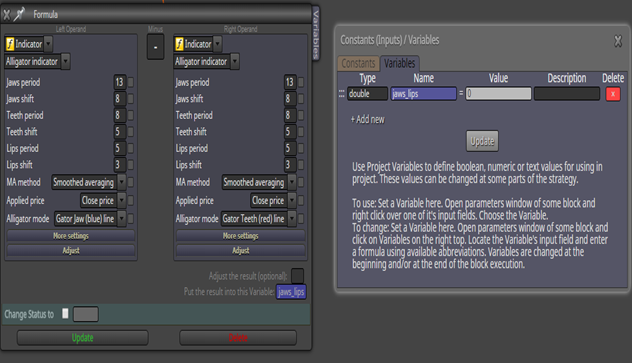Toggle left Lips shift checkbox
Viewport: 632px width, 363px height.
pos(130,165)
